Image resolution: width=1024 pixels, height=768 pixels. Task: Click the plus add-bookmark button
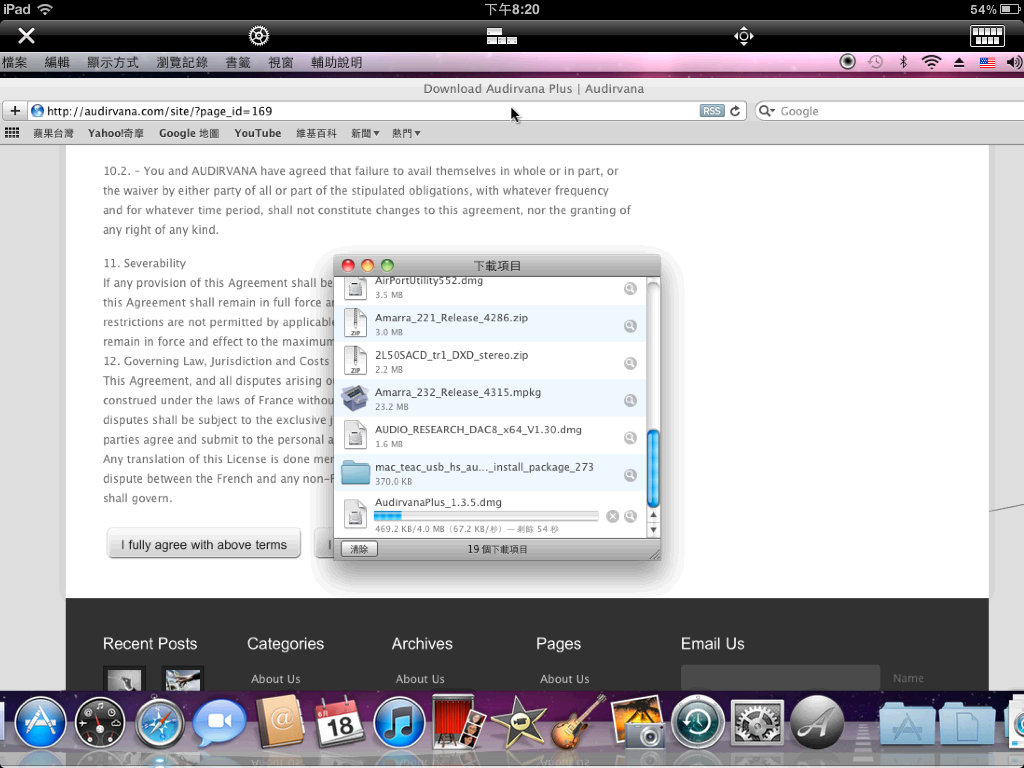[x=15, y=111]
